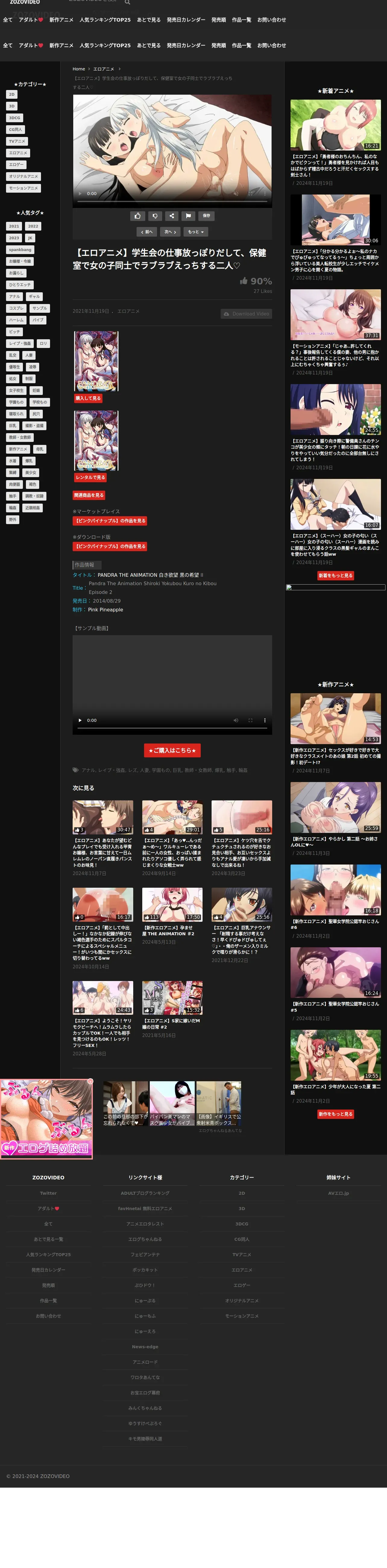Click the 関連商品を見る button

pos(89,495)
